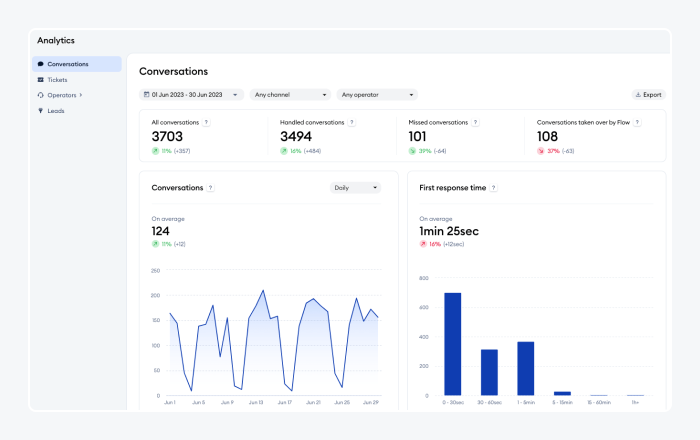Screen dimensions: 700x440
Task: Open the date range dropdown
Action: pyautogui.click(x=191, y=95)
